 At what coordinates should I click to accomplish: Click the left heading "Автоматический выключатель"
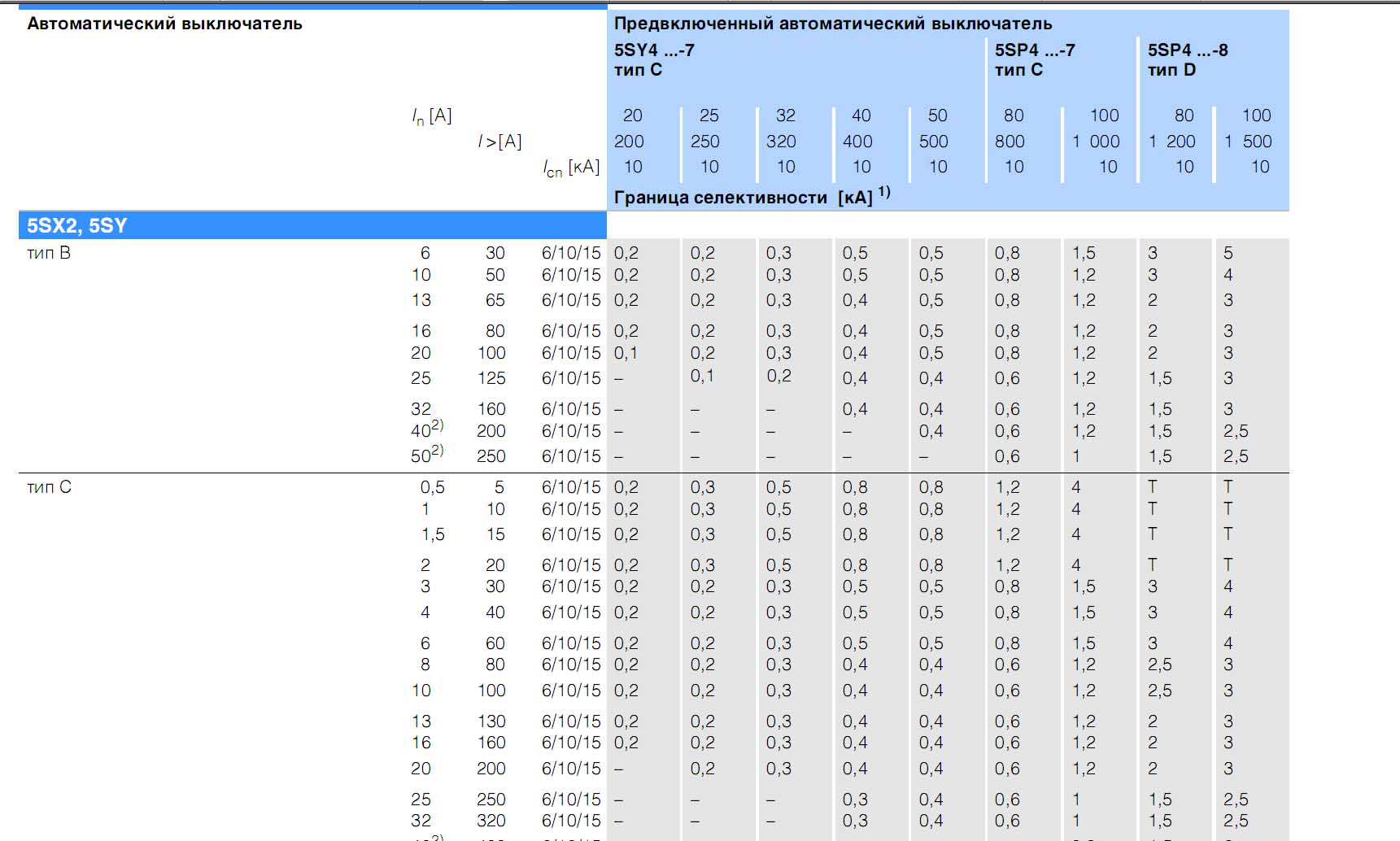(165, 24)
